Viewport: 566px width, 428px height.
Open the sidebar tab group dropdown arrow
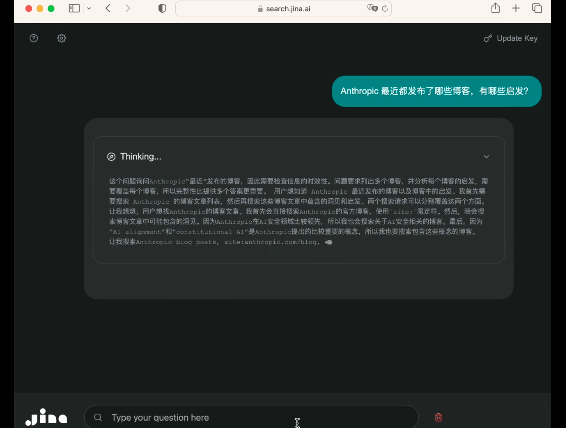[x=89, y=8]
